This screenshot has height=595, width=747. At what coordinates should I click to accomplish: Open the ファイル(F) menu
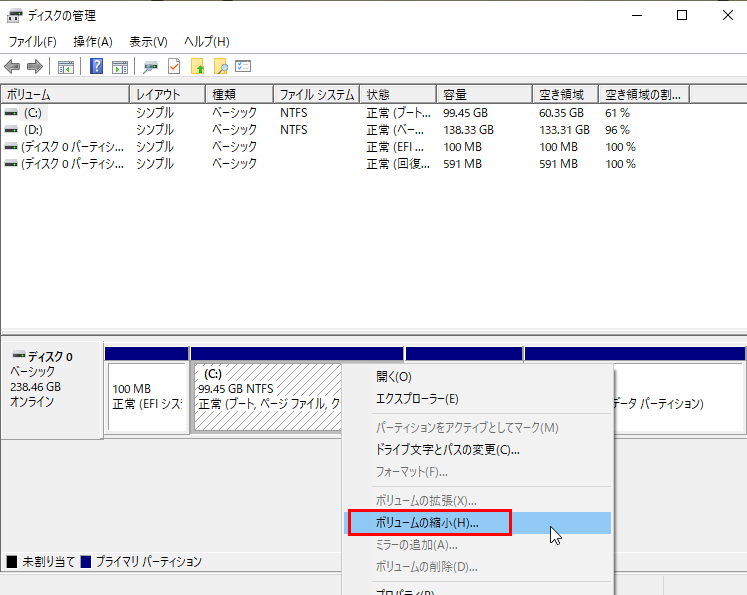tap(32, 42)
